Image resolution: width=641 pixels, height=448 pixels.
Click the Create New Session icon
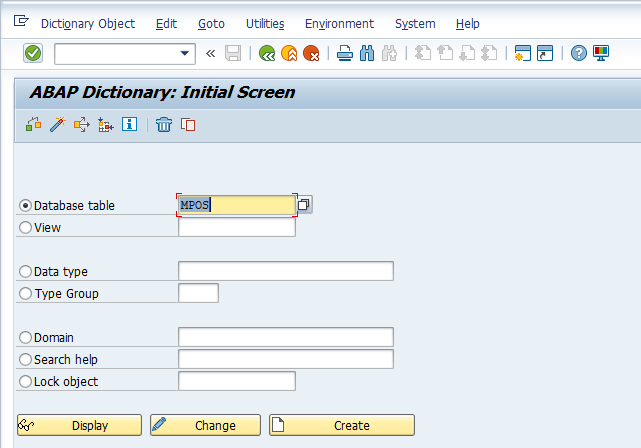pos(522,54)
